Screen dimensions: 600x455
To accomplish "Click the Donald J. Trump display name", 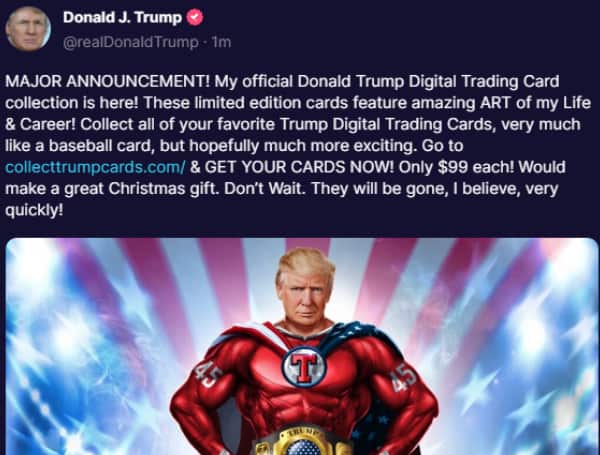I will click(x=122, y=18).
